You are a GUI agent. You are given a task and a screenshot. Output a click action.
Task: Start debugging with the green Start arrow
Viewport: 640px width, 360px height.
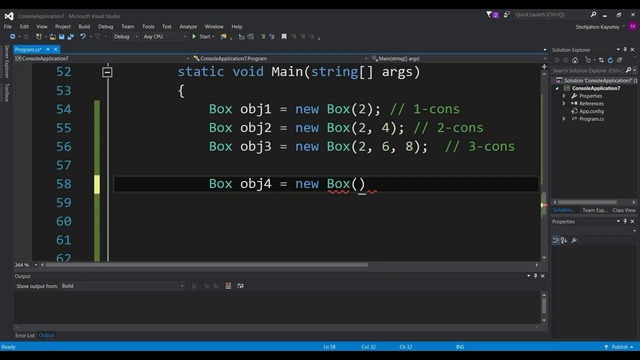pyautogui.click(x=194, y=37)
